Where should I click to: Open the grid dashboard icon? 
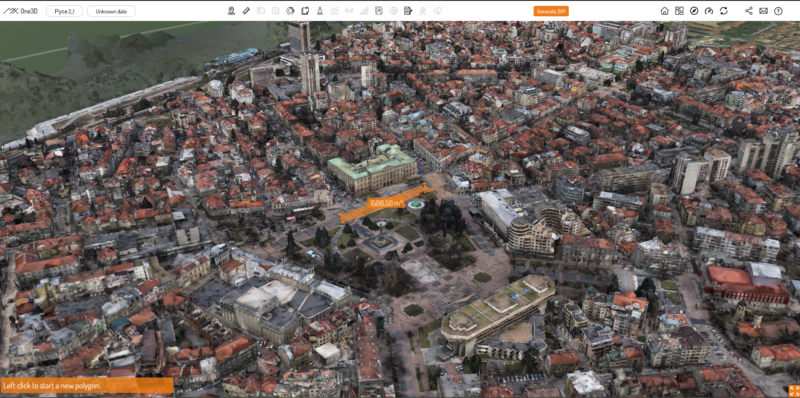(679, 11)
